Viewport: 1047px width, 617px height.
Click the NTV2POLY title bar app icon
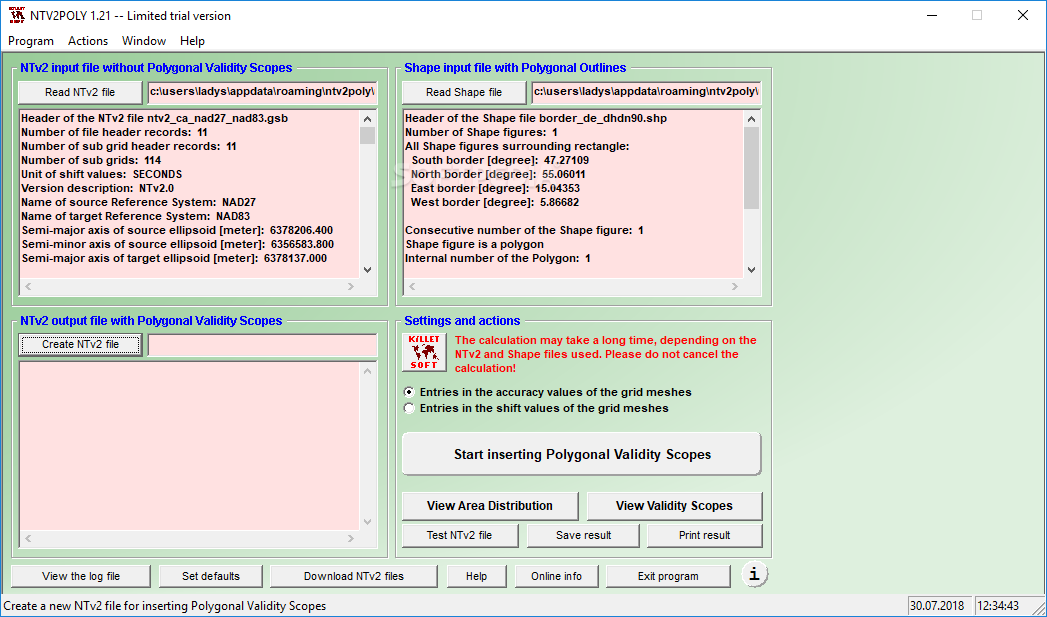[17, 15]
